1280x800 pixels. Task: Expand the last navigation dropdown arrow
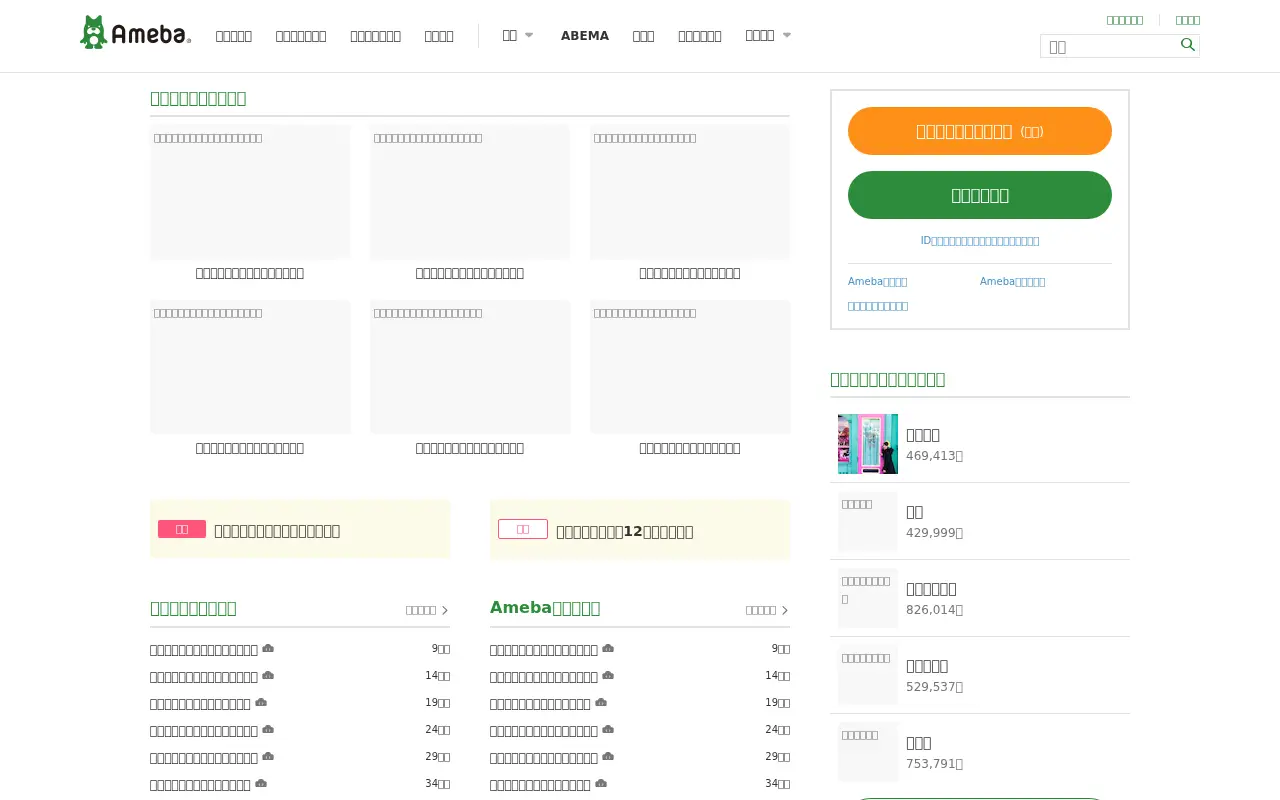coord(787,35)
